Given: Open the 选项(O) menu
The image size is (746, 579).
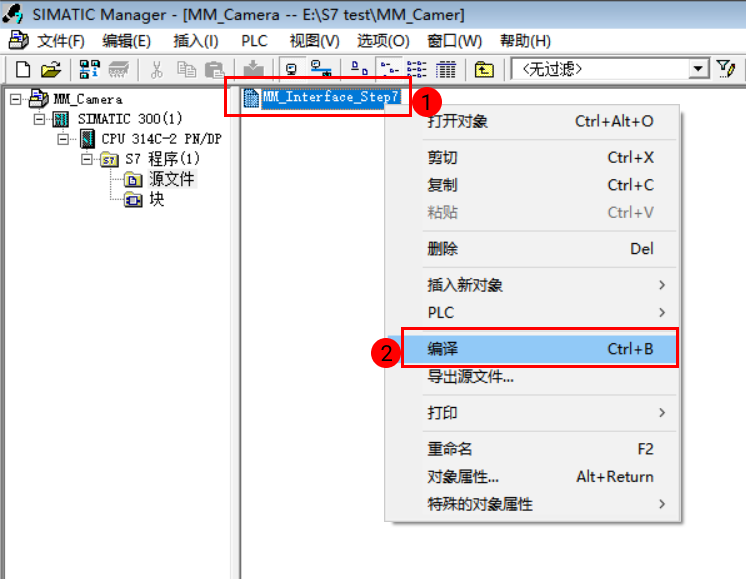Looking at the screenshot, I should (383, 41).
